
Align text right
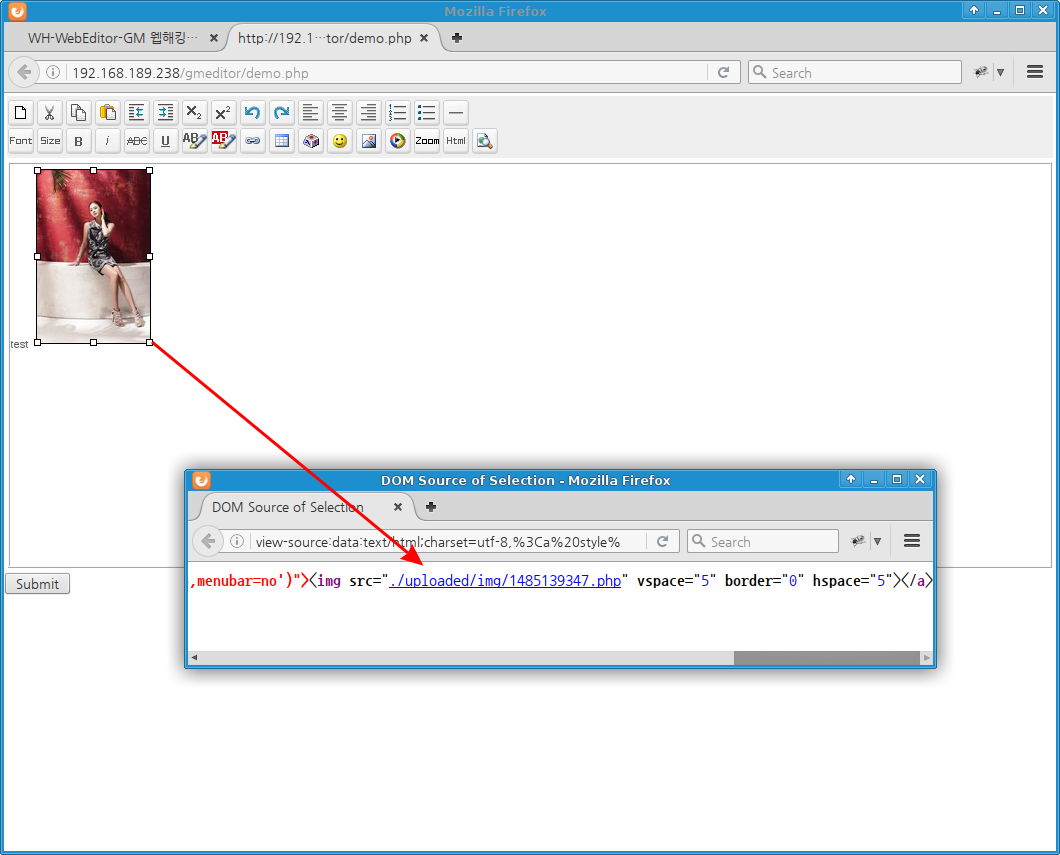point(369,112)
